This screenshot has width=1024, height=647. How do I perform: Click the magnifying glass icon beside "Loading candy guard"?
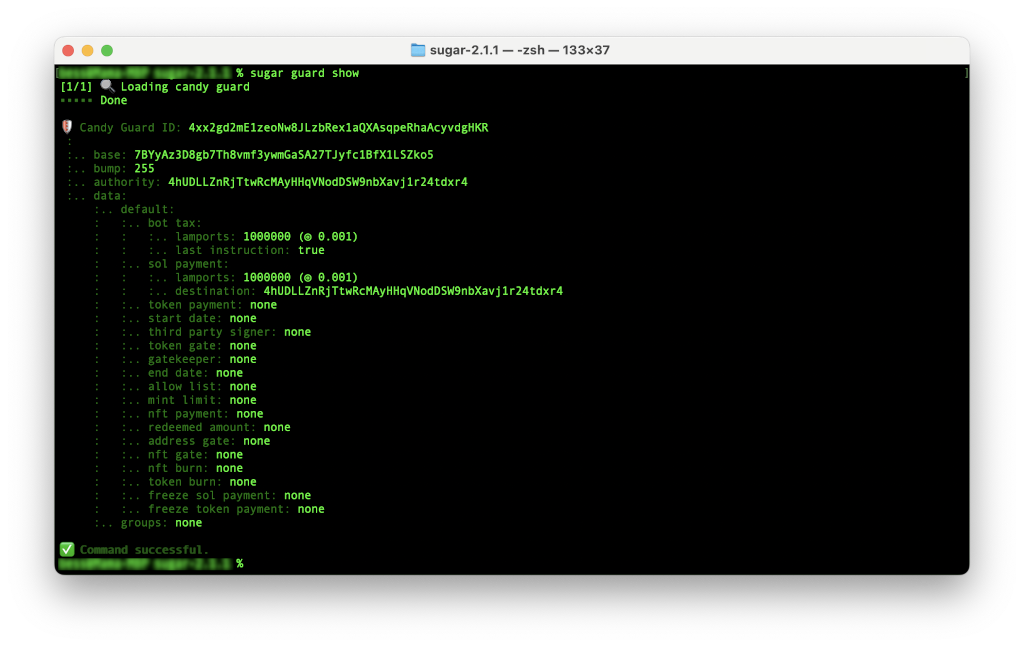[107, 86]
